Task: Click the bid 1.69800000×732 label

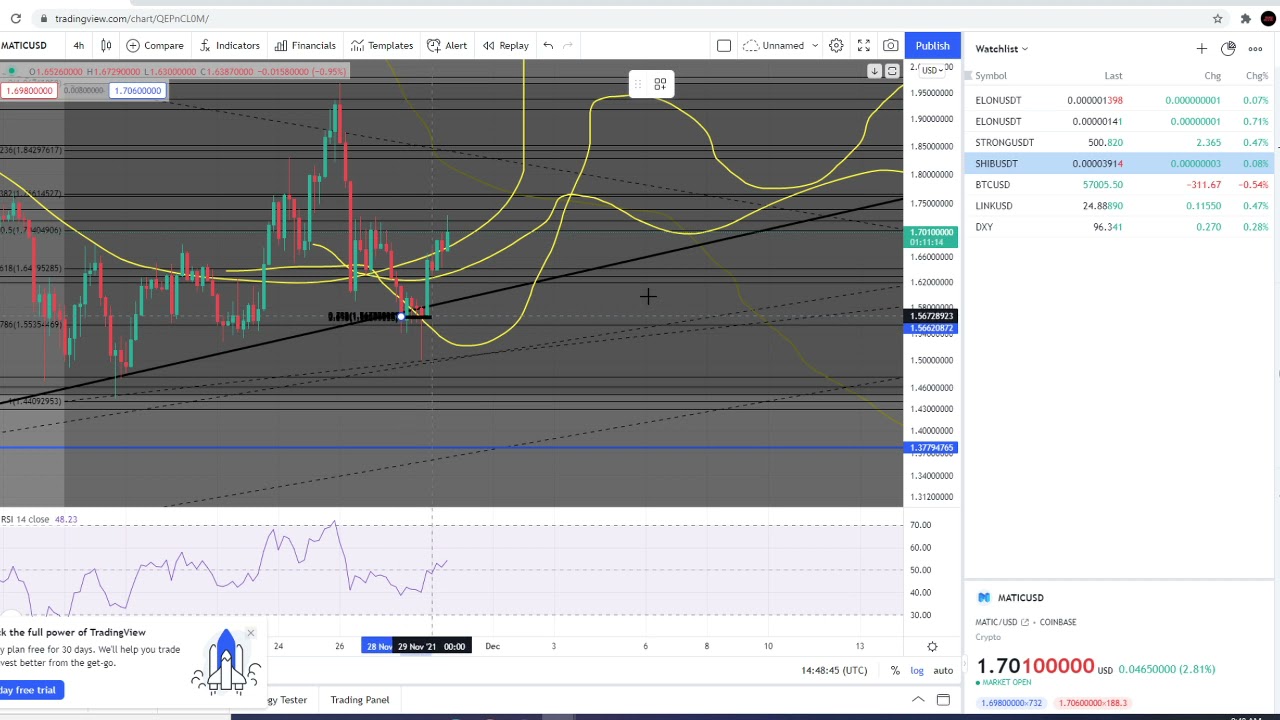Action: tap(1009, 703)
